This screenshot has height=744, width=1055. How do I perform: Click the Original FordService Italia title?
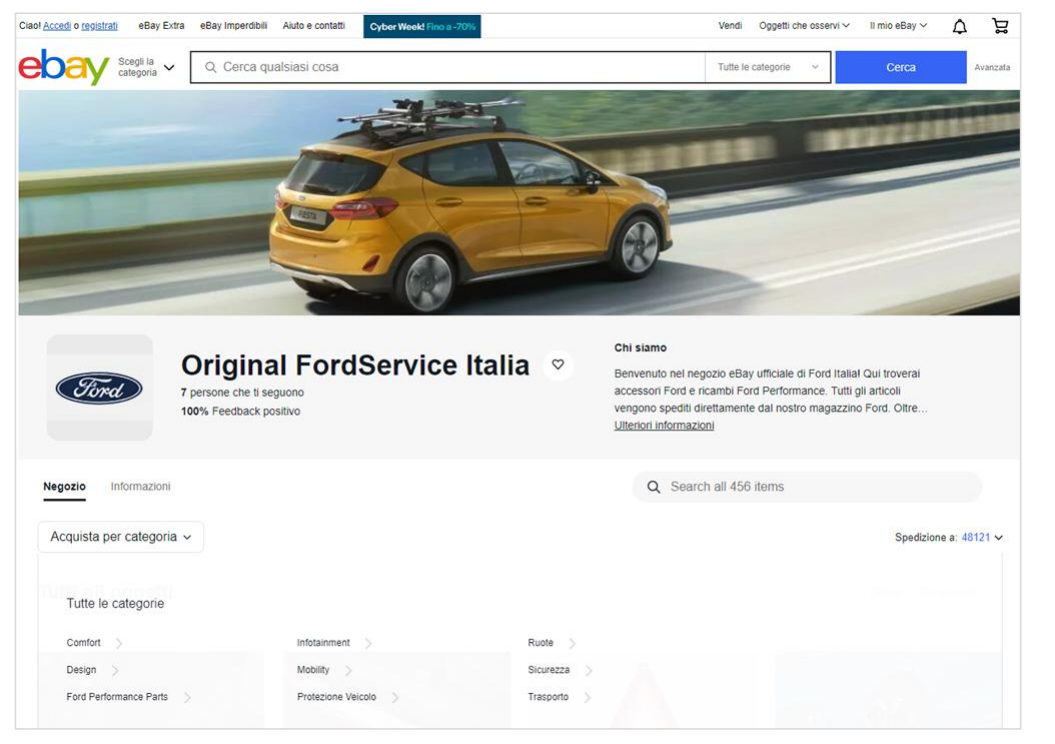(355, 365)
